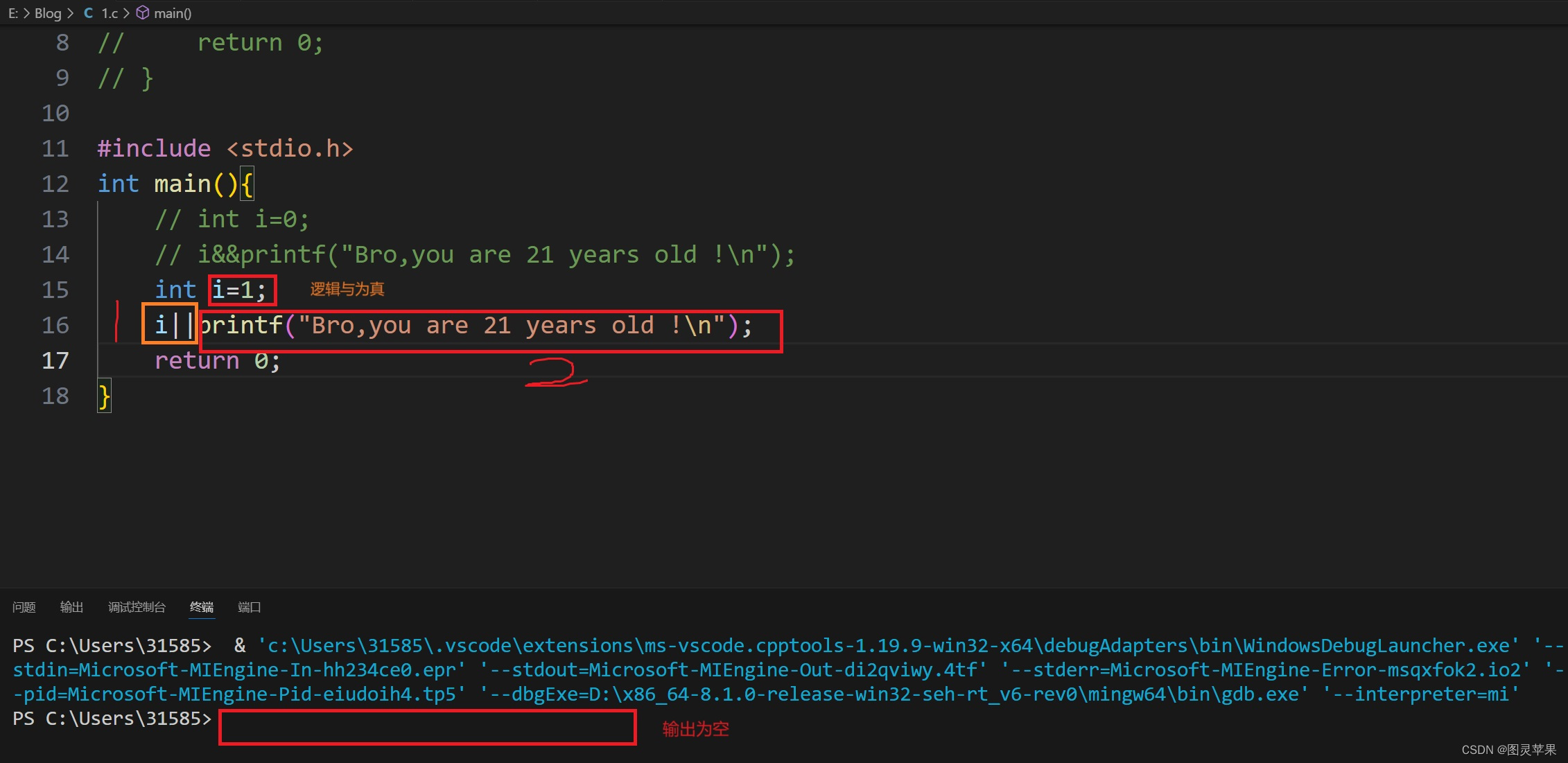The width and height of the screenshot is (1568, 763).
Task: Select the 终端 tab
Action: (x=202, y=607)
